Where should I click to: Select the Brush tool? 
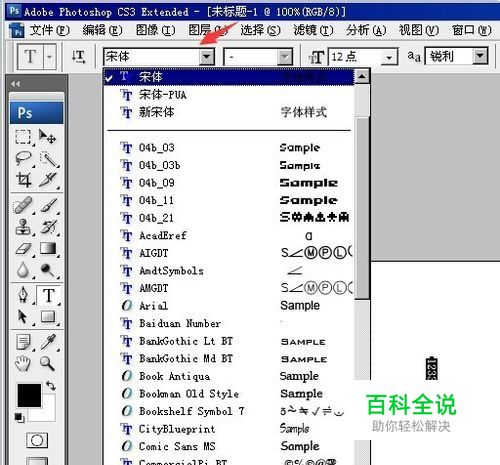point(49,205)
